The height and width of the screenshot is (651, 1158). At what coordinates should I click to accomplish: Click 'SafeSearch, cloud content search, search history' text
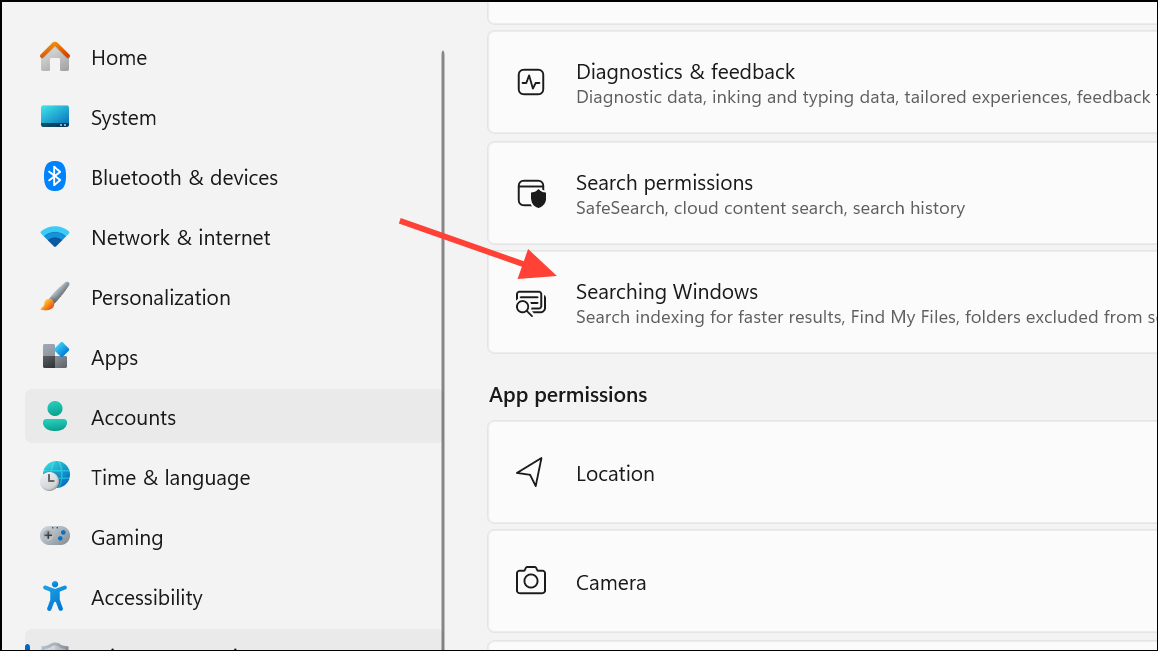[770, 208]
